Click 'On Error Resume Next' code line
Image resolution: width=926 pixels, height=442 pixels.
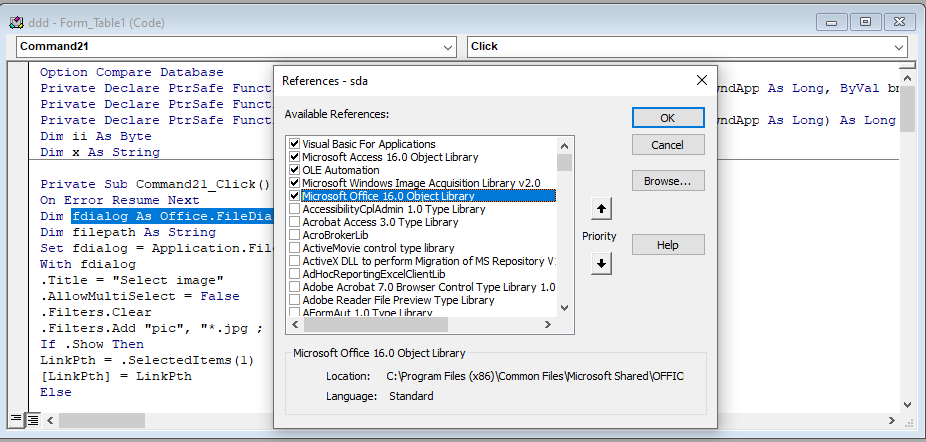[120, 200]
